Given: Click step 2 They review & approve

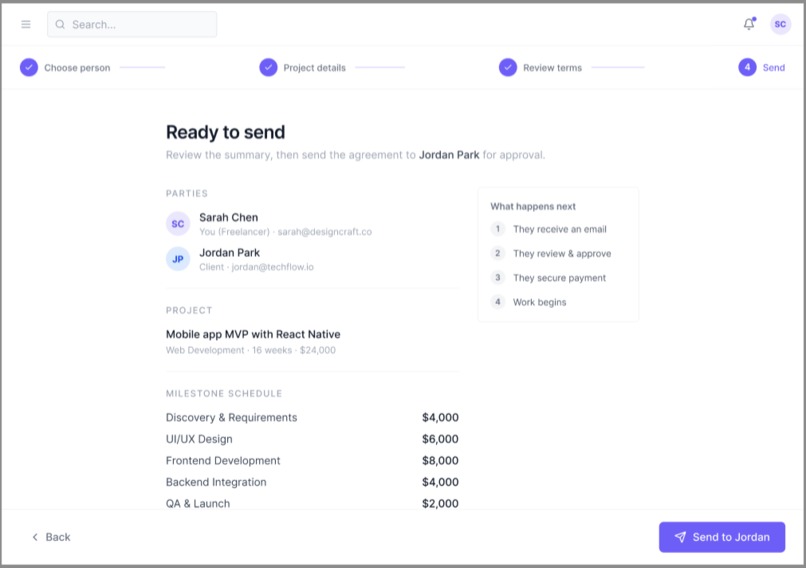Looking at the screenshot, I should [x=551, y=253].
